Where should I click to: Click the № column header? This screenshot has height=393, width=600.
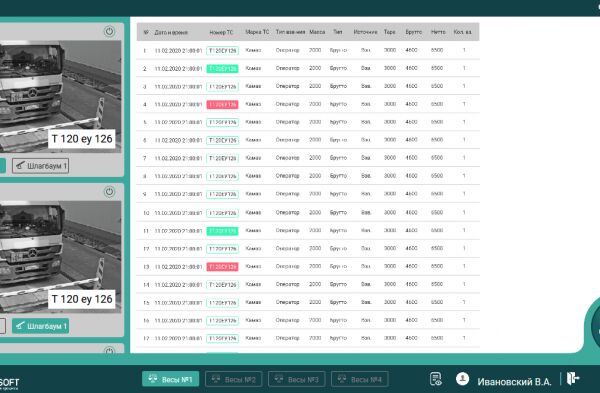(146, 32)
